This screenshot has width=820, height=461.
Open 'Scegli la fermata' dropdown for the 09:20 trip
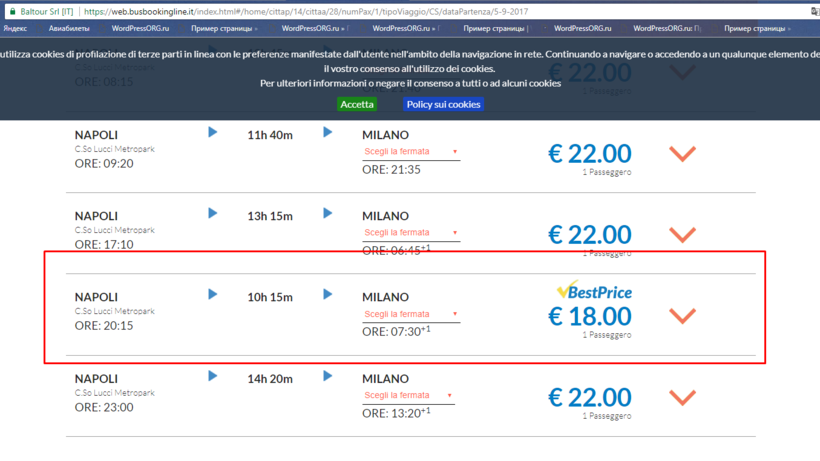pos(411,152)
